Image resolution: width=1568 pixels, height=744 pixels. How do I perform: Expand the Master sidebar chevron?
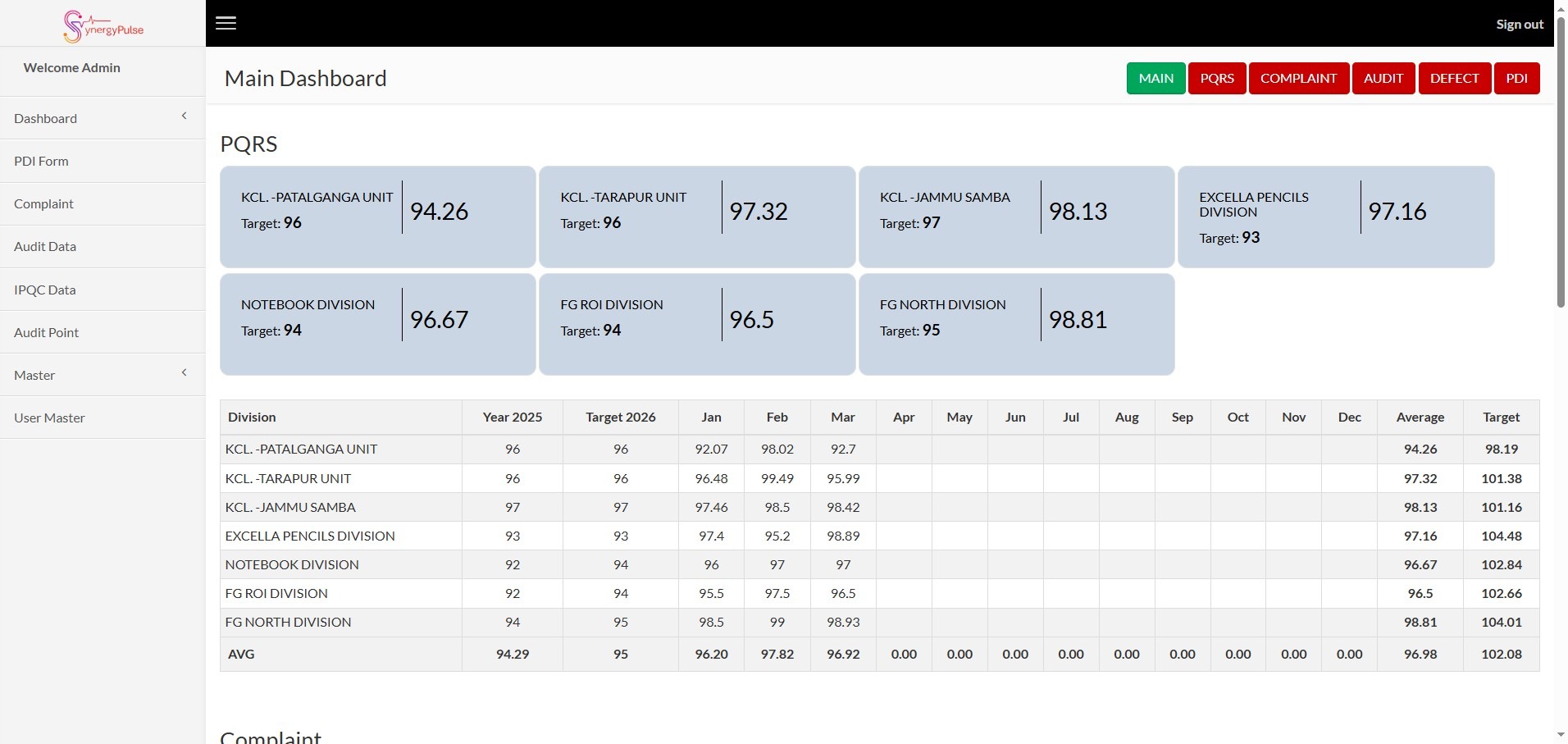[185, 372]
